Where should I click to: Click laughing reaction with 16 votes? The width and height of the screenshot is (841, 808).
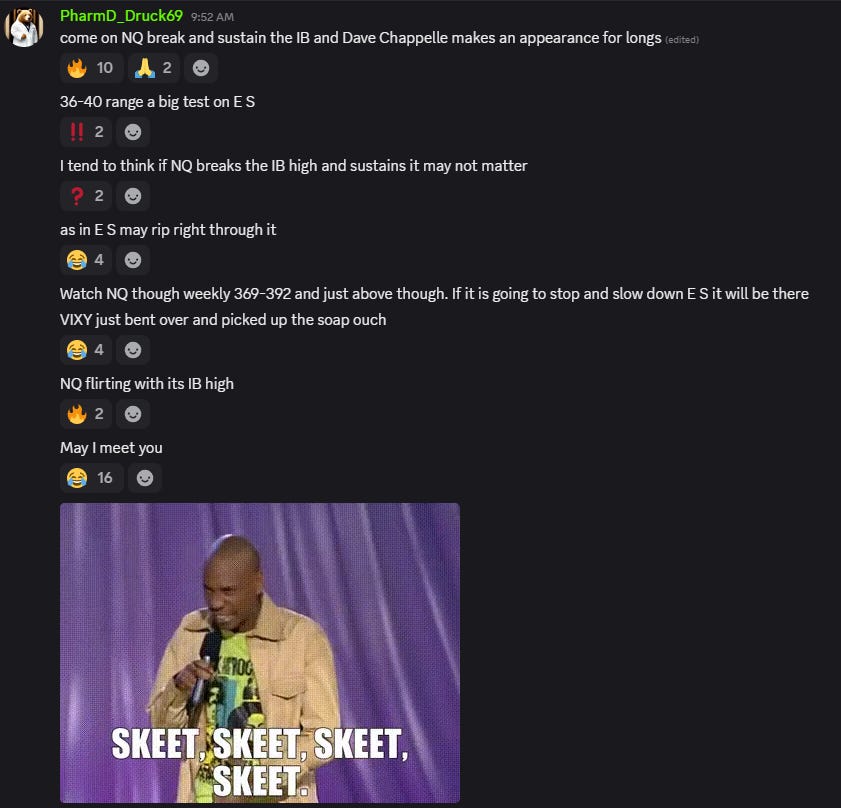click(x=92, y=478)
